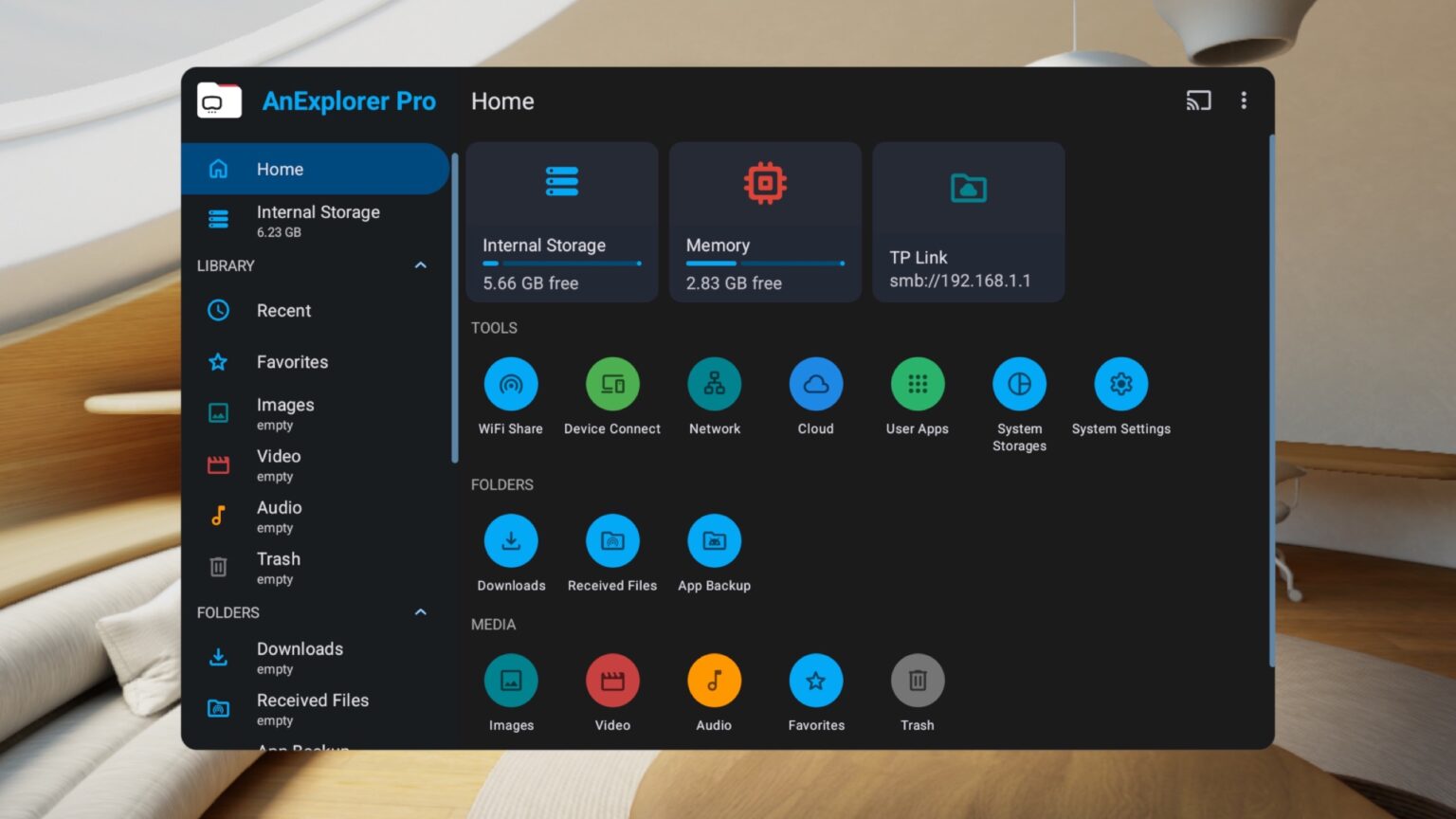Open the App Backup folder

point(714,540)
